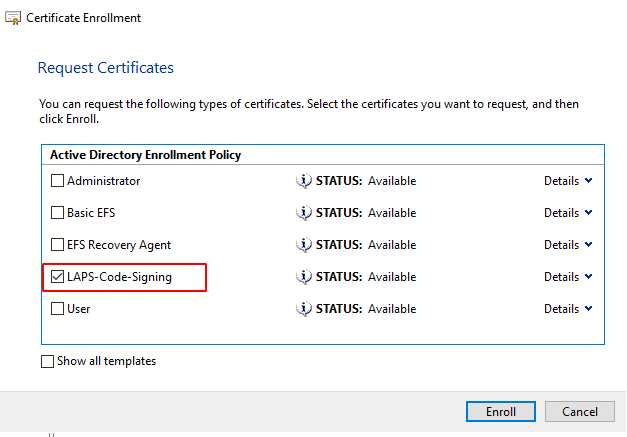The image size is (627, 437).
Task: Click the info icon for EFS Recovery Agent
Action: [x=304, y=245]
